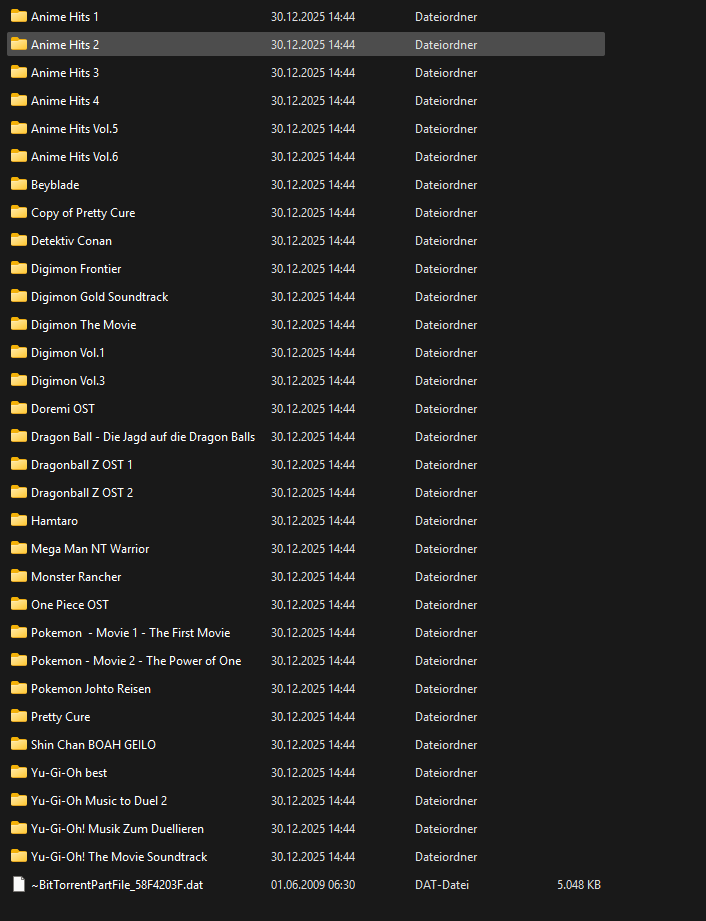Click the Dragonball Z OST 1 folder icon
This screenshot has width=706, height=921.
[x=19, y=464]
